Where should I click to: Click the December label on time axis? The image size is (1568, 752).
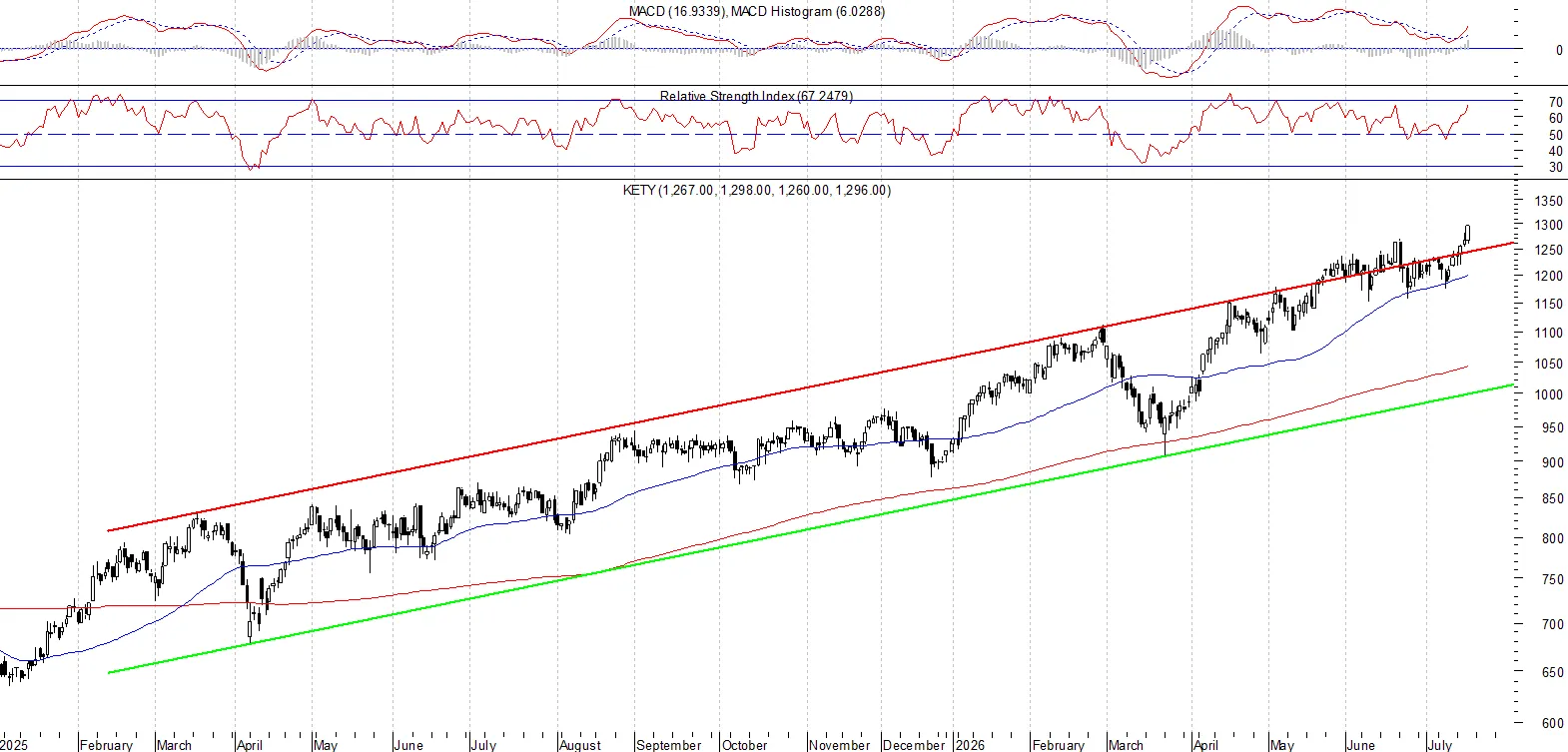tap(914, 745)
